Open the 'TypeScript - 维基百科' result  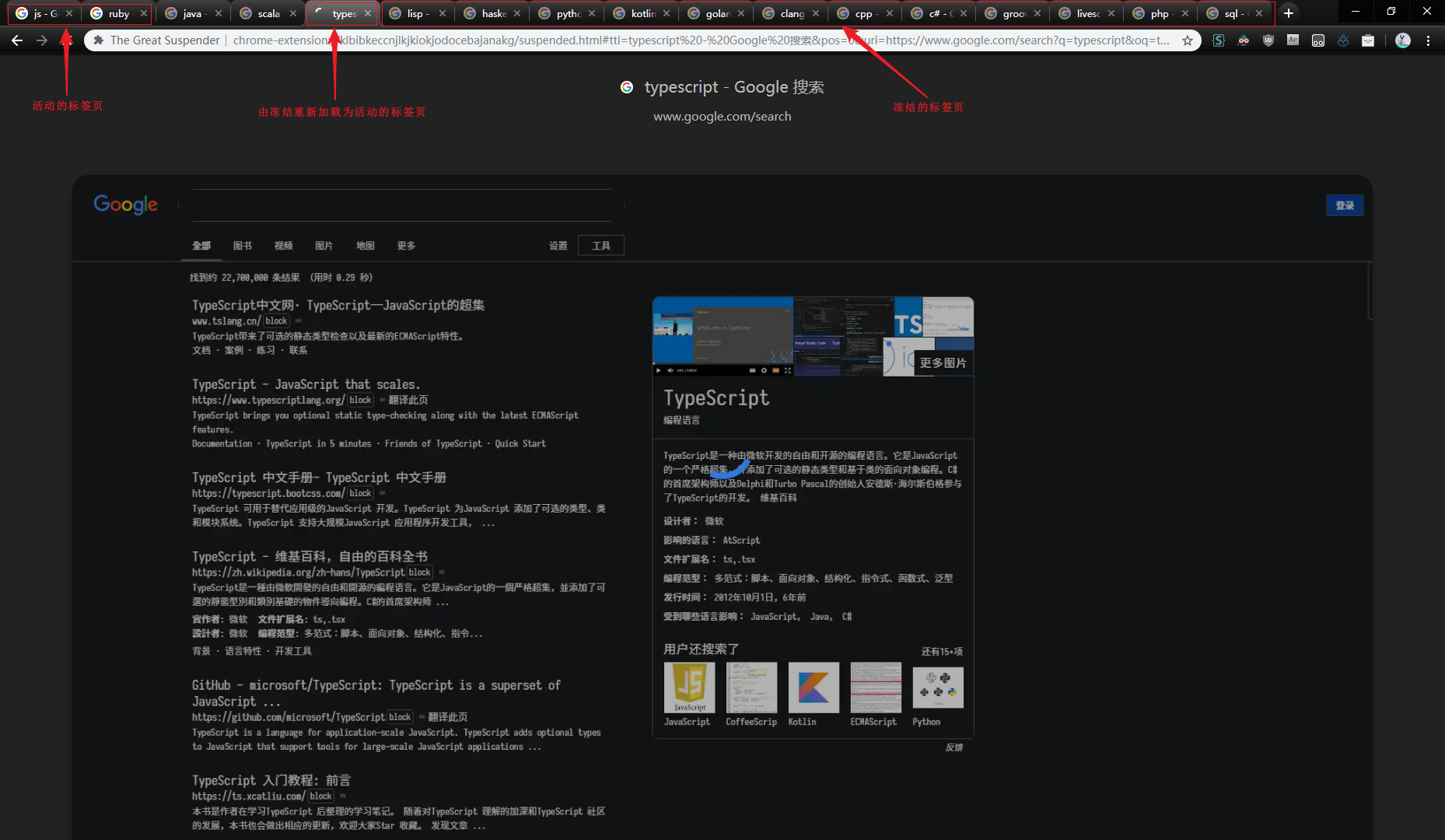click(310, 557)
